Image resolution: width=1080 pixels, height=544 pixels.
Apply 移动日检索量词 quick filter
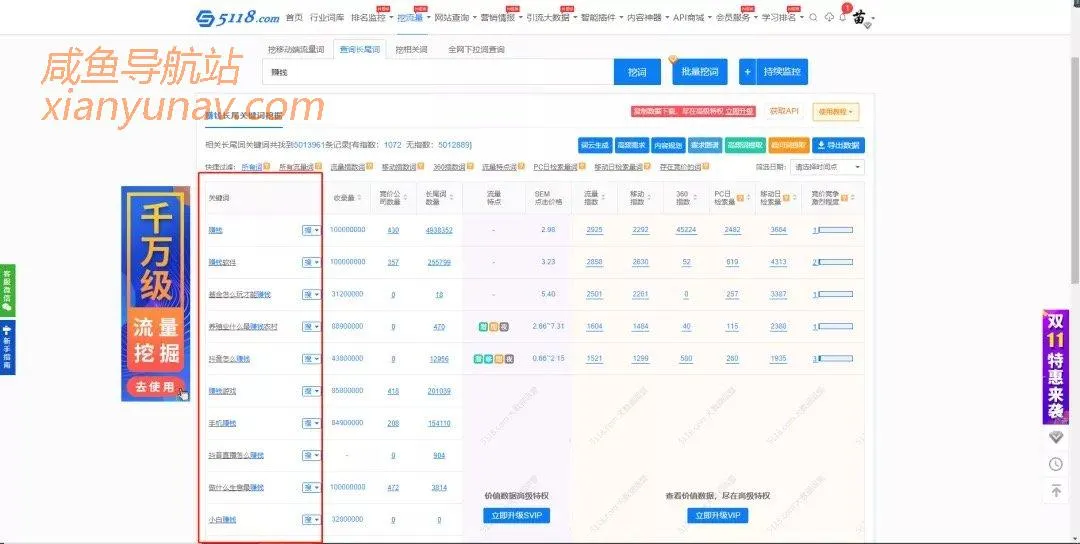point(619,167)
